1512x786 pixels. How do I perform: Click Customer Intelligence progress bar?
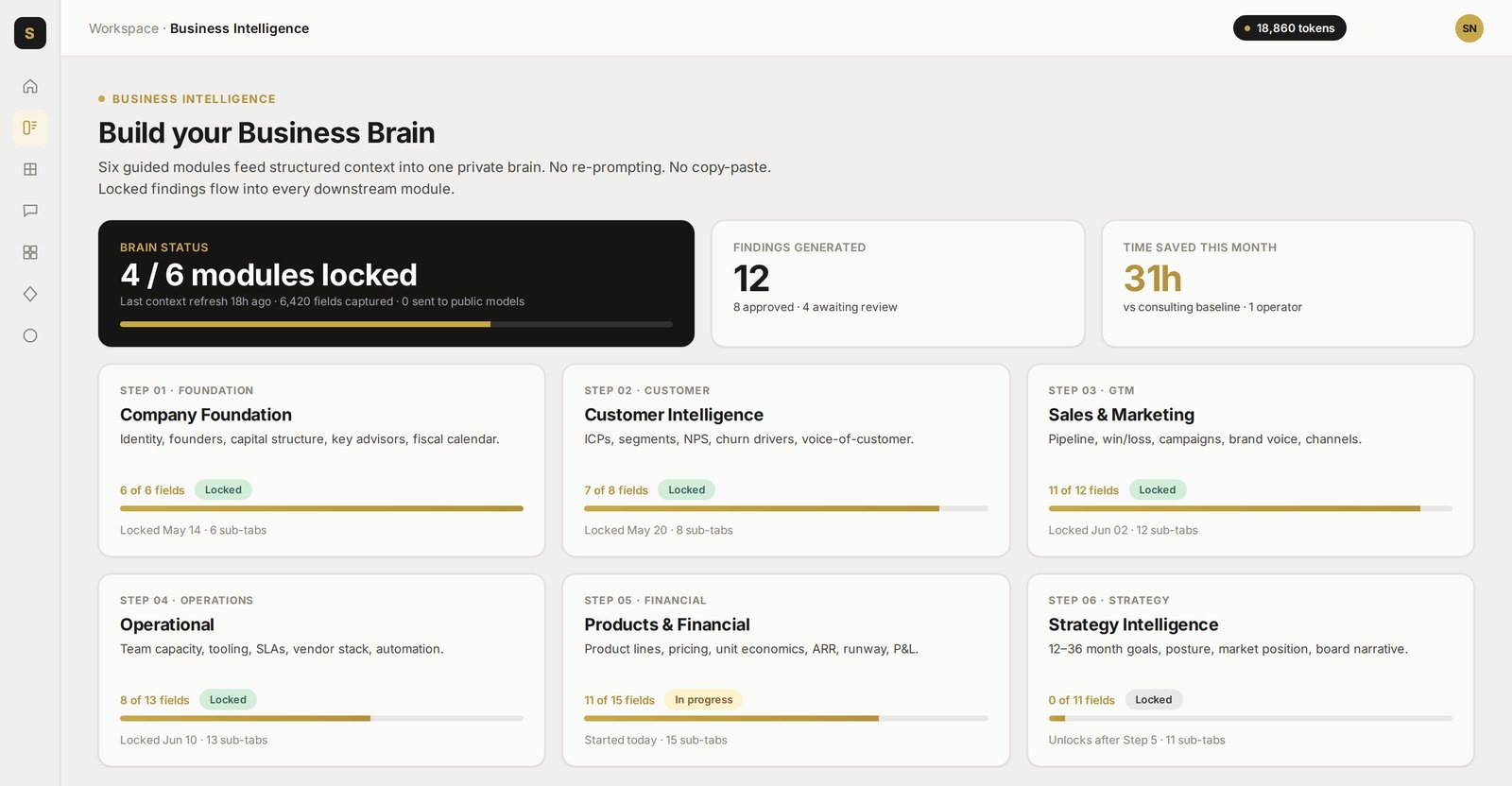(785, 508)
